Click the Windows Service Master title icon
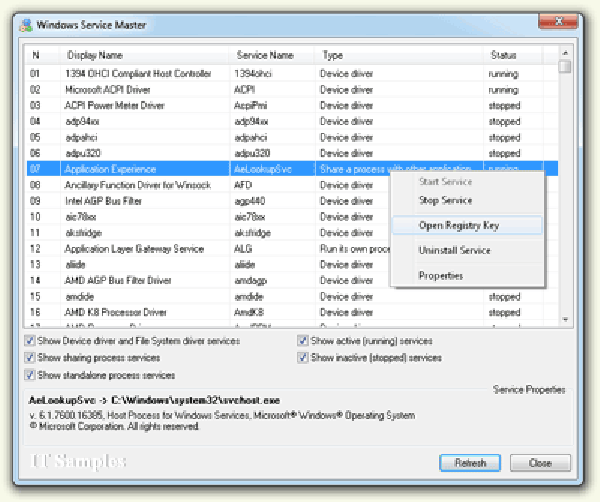 pos(26,25)
